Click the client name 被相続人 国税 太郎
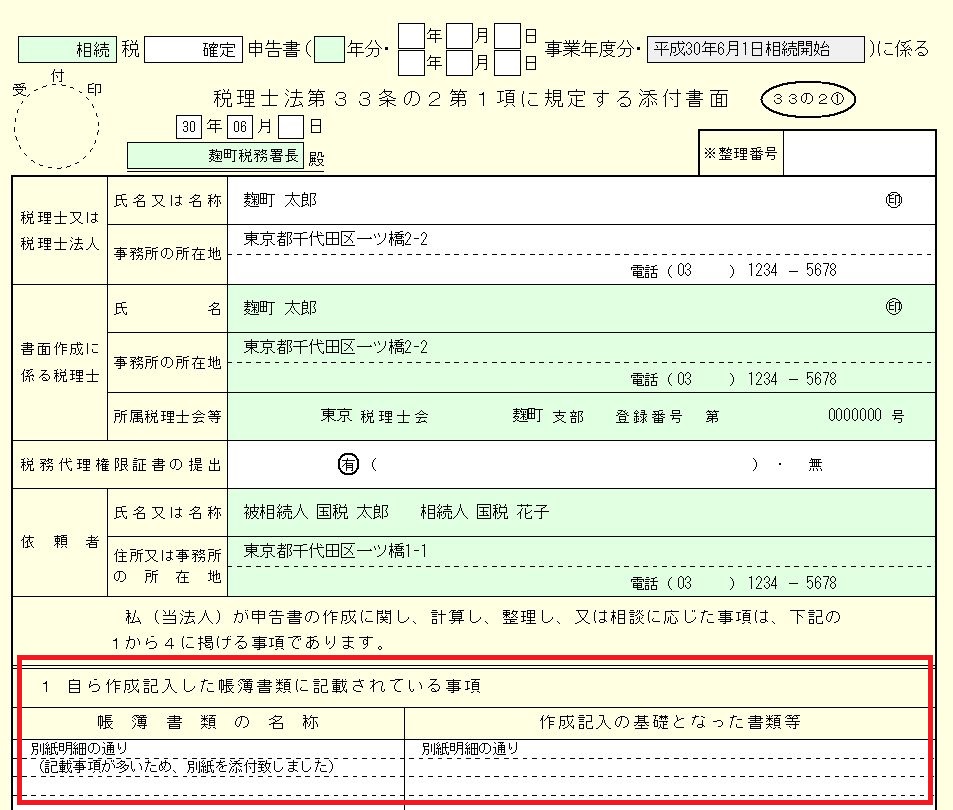 click(316, 512)
